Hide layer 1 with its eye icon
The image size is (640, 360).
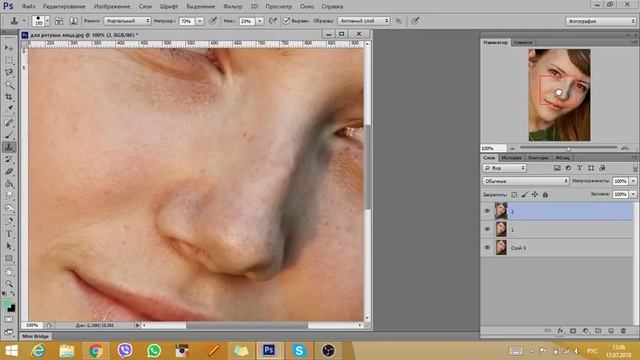(x=487, y=229)
